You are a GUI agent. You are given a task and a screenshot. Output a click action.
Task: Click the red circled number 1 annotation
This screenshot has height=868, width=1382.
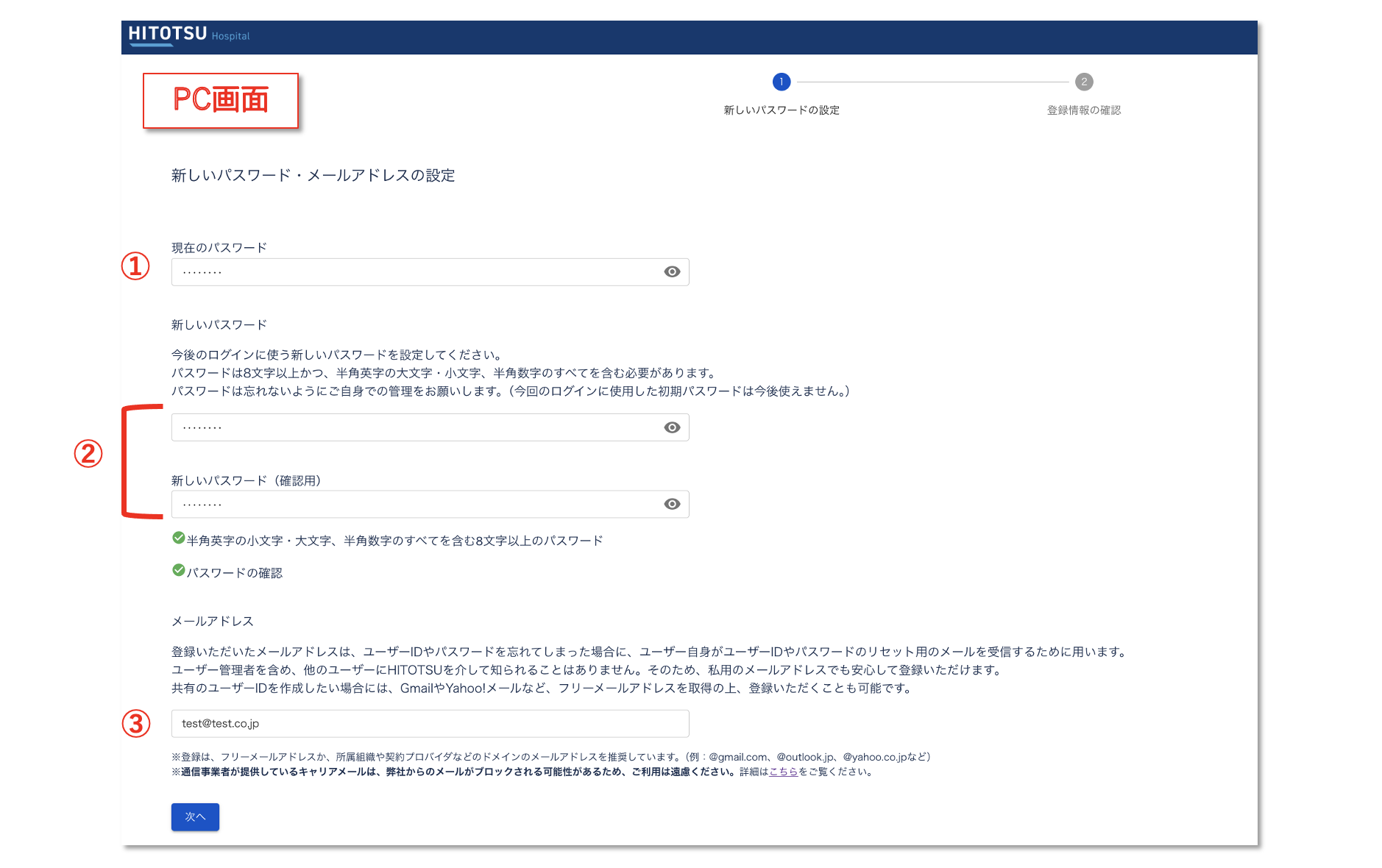pyautogui.click(x=135, y=266)
